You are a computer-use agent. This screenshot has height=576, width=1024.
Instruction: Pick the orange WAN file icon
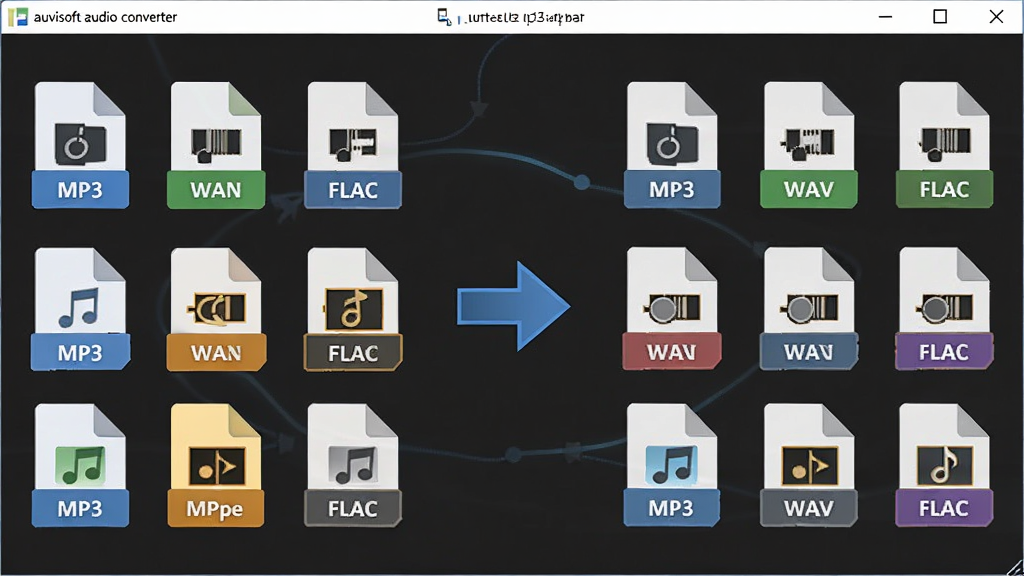click(x=216, y=309)
